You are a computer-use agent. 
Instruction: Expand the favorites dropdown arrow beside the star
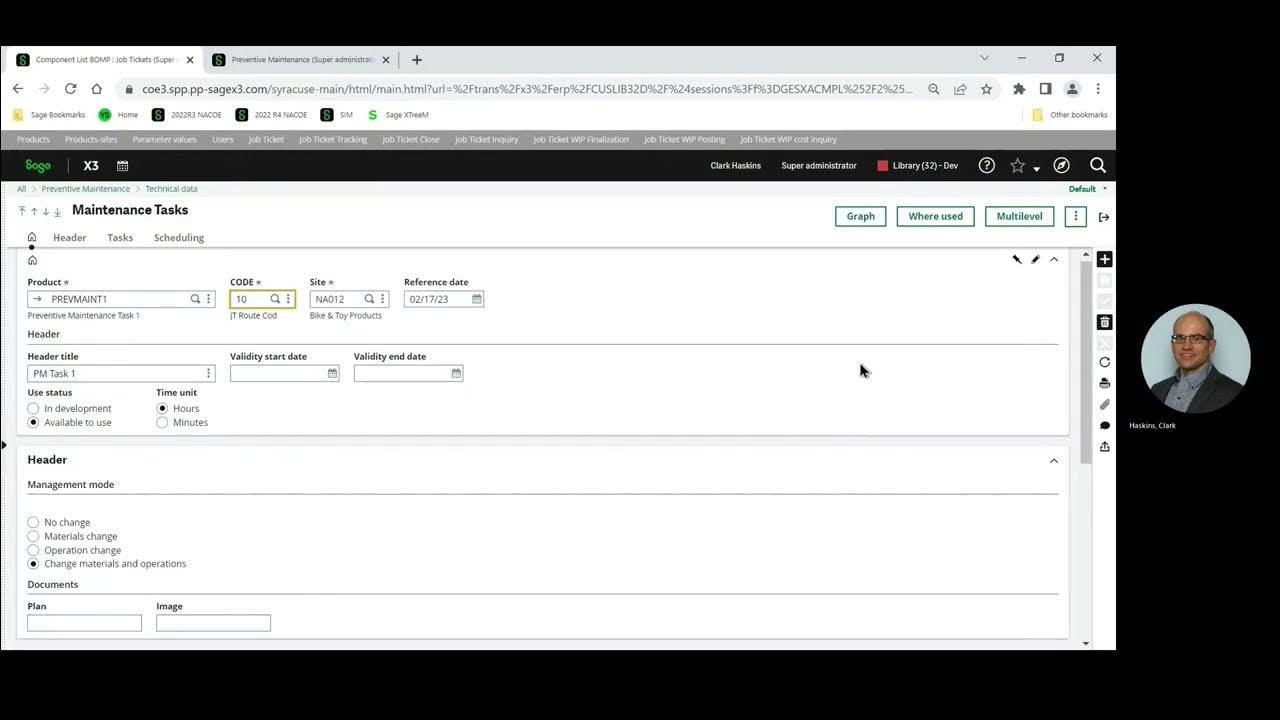[1037, 168]
